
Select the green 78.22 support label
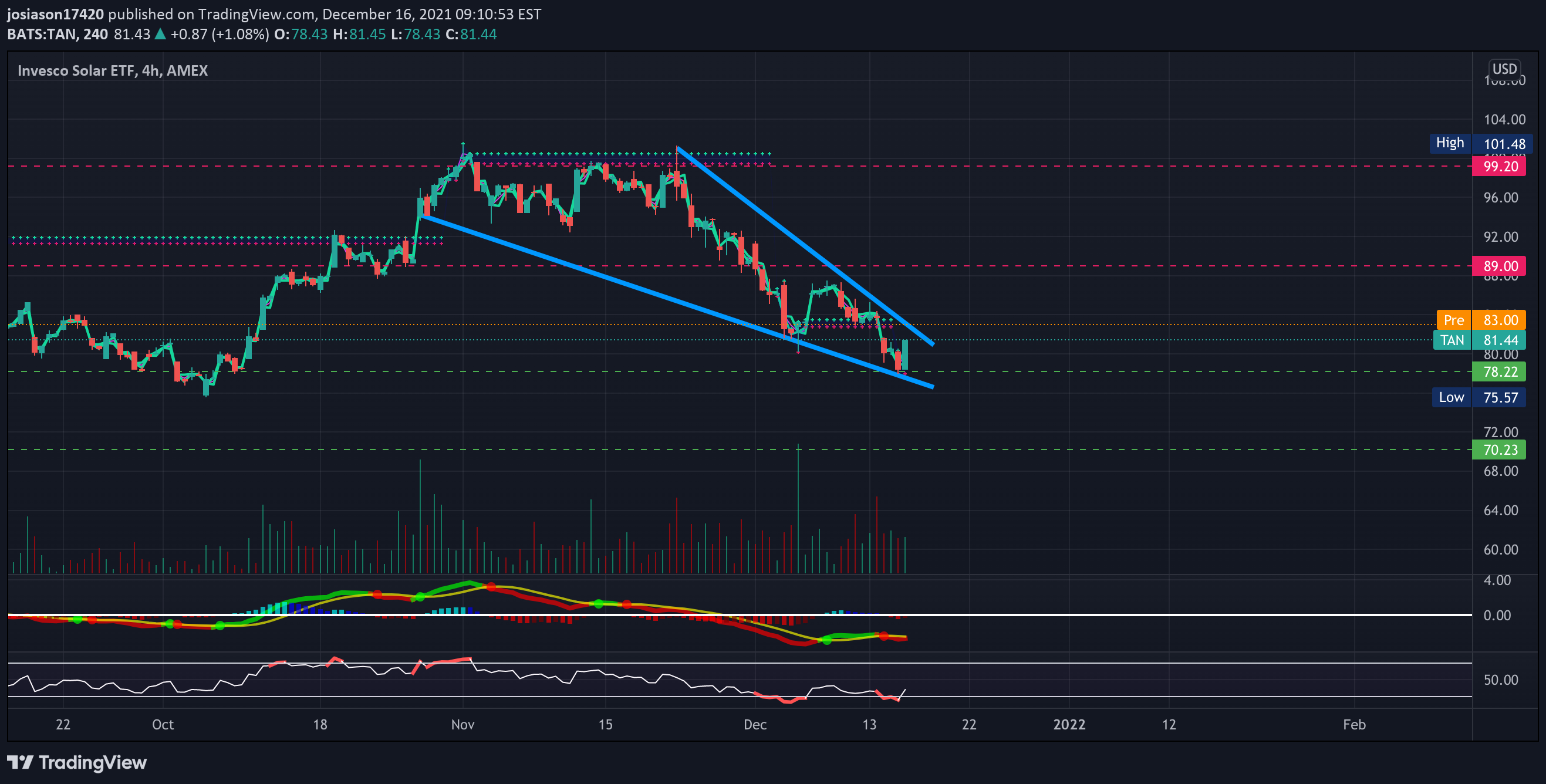point(1498,371)
